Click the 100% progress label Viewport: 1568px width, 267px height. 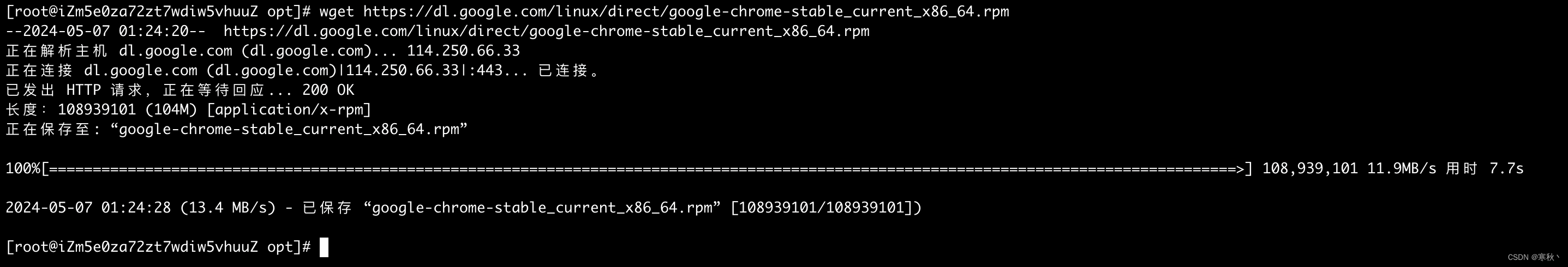pyautogui.click(x=22, y=168)
